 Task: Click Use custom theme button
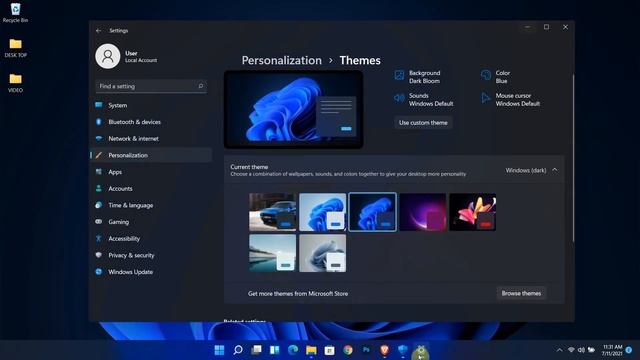(x=423, y=122)
